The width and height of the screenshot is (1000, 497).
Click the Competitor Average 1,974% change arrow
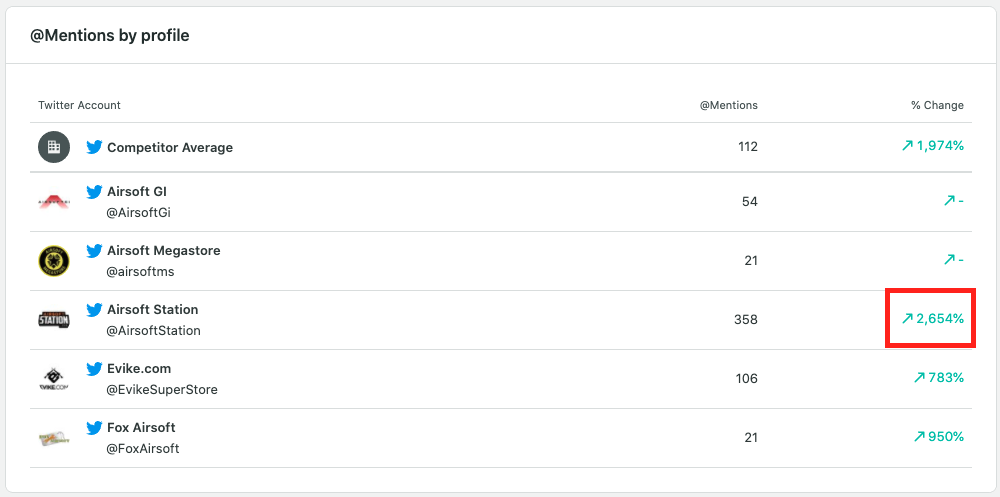(x=907, y=146)
